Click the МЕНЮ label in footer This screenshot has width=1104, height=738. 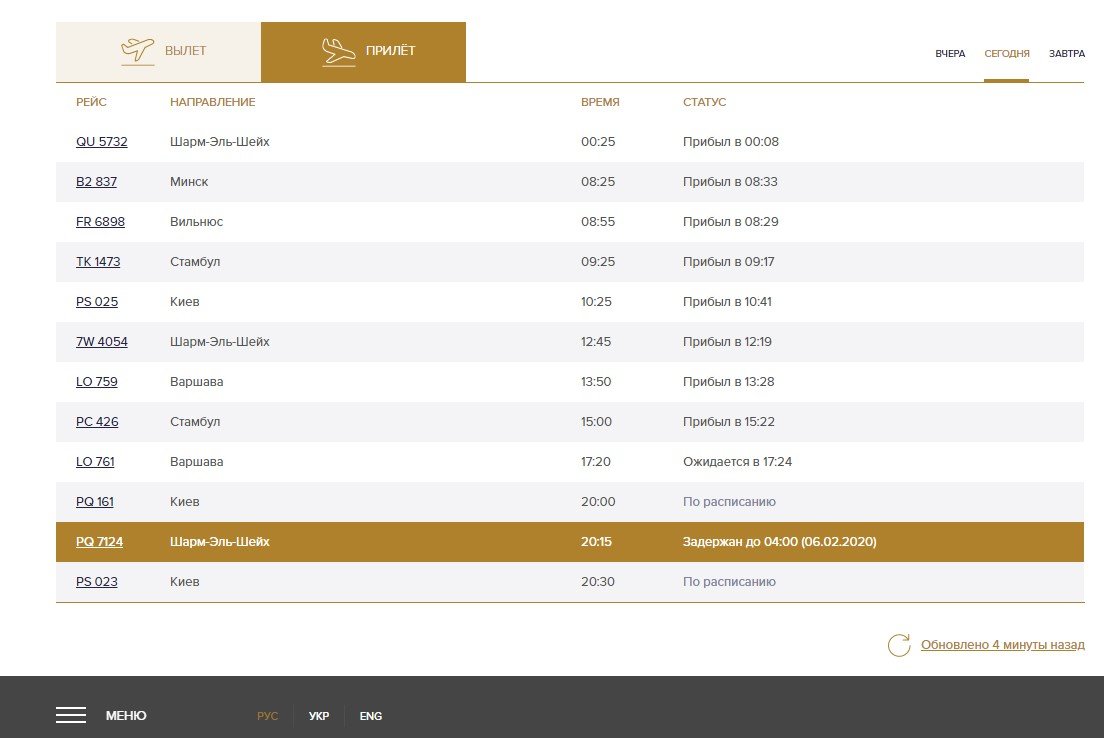(x=126, y=716)
